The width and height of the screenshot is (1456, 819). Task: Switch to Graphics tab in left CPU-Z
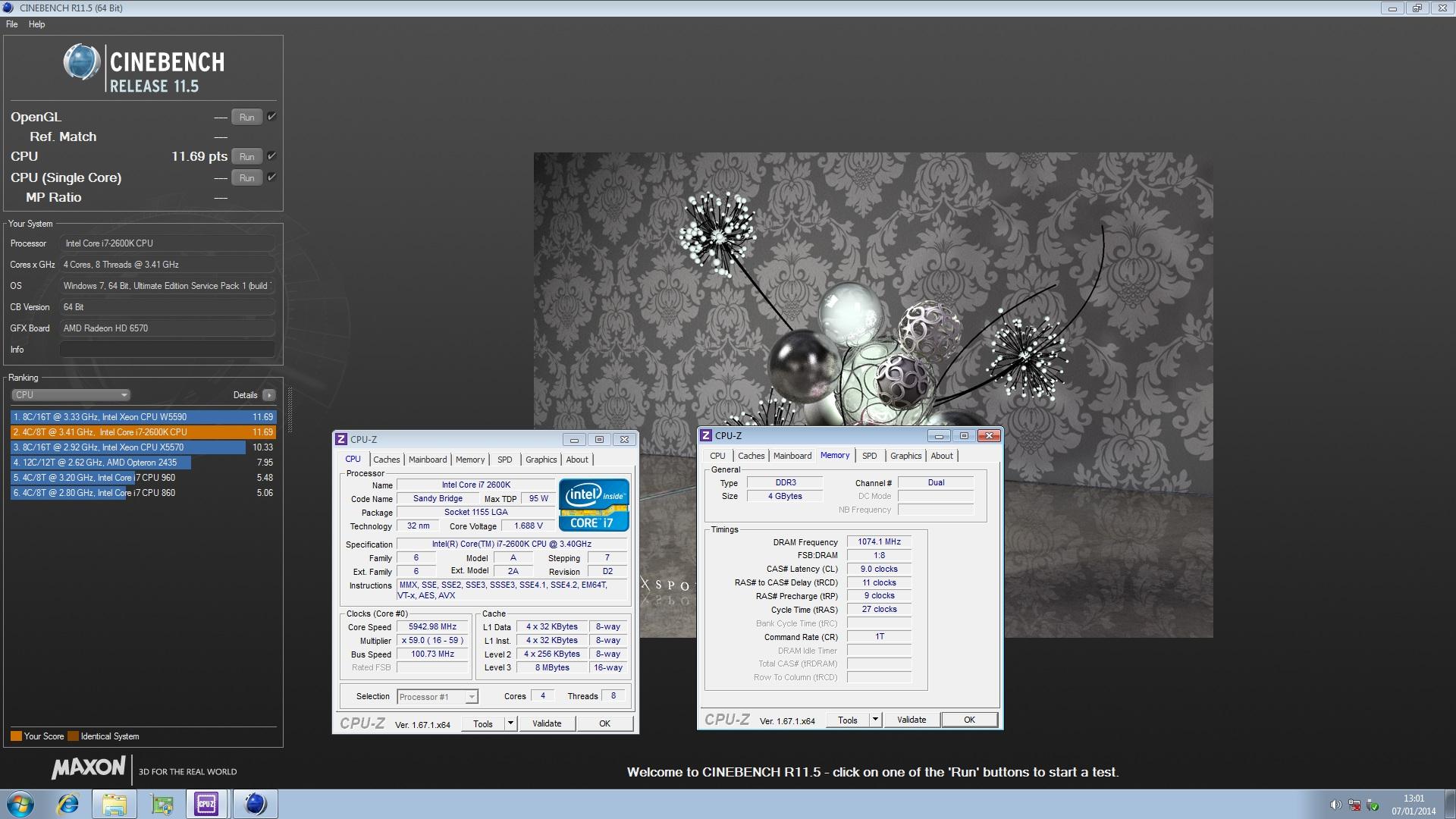coord(541,460)
